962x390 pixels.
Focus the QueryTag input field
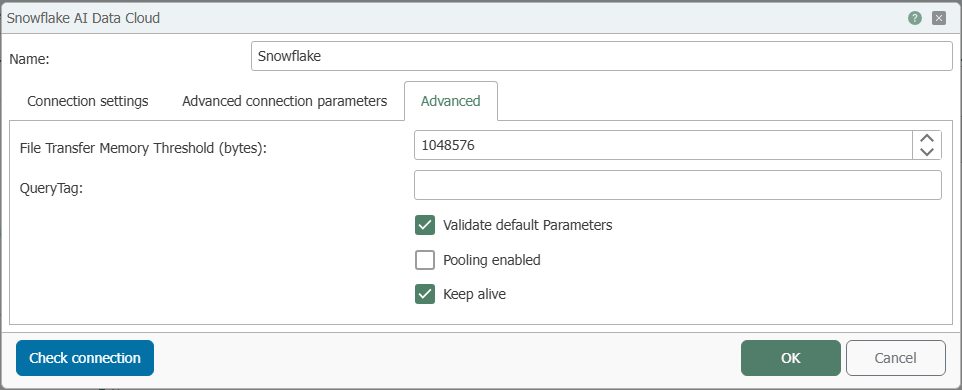(x=678, y=185)
